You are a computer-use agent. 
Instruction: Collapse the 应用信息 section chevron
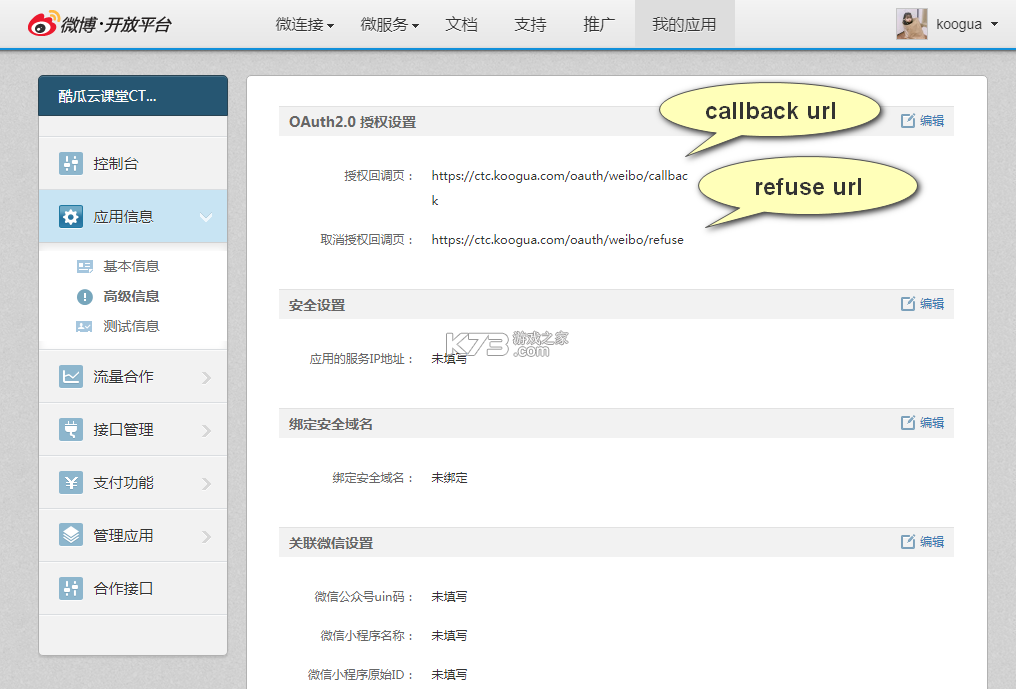click(206, 217)
